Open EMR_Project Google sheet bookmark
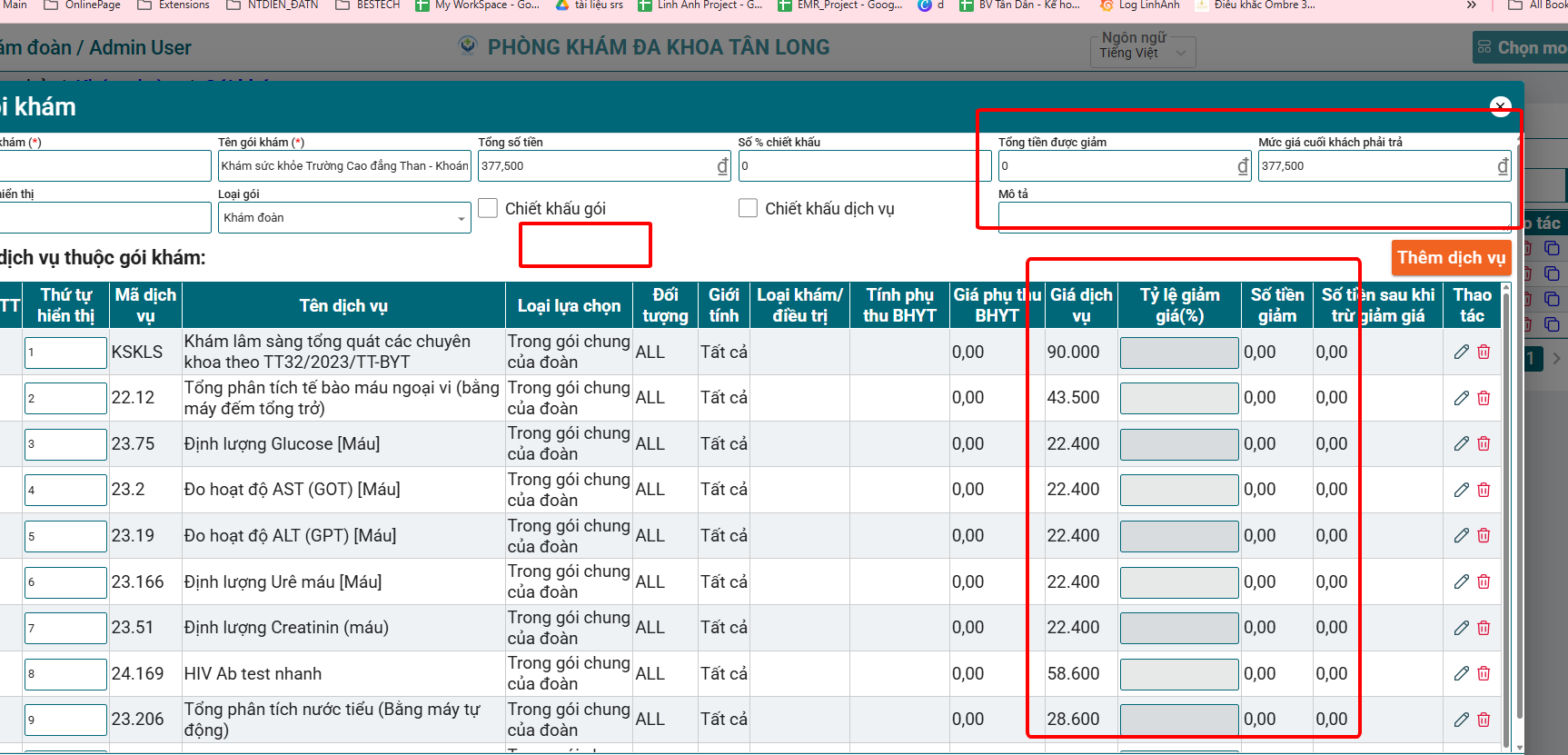Screen dimensions: 1568x755 840,5
